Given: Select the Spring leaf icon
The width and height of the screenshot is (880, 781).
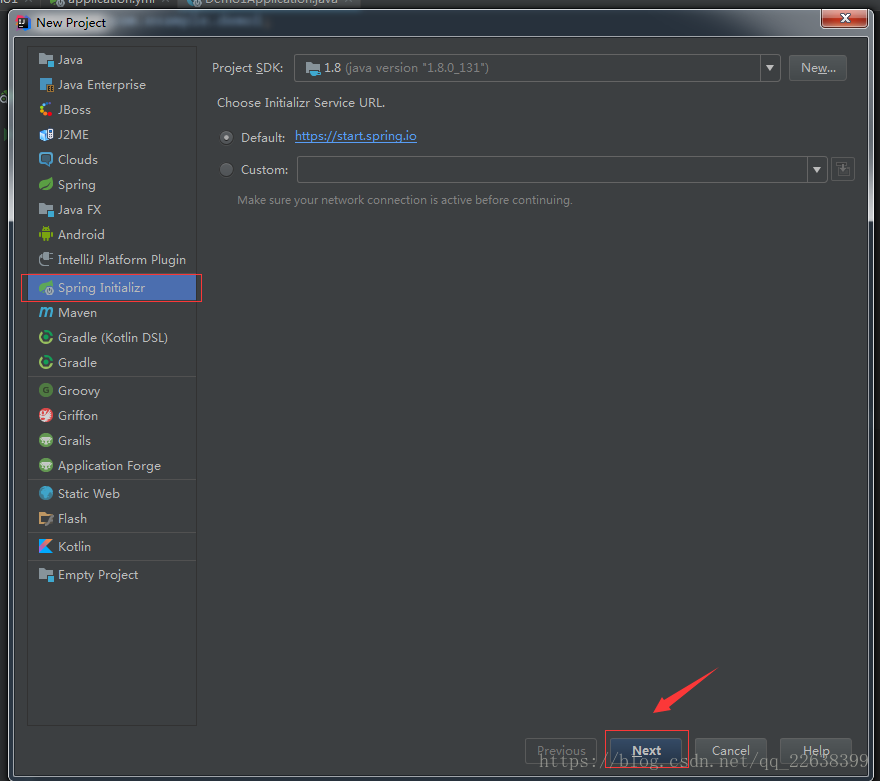Looking at the screenshot, I should [46, 185].
